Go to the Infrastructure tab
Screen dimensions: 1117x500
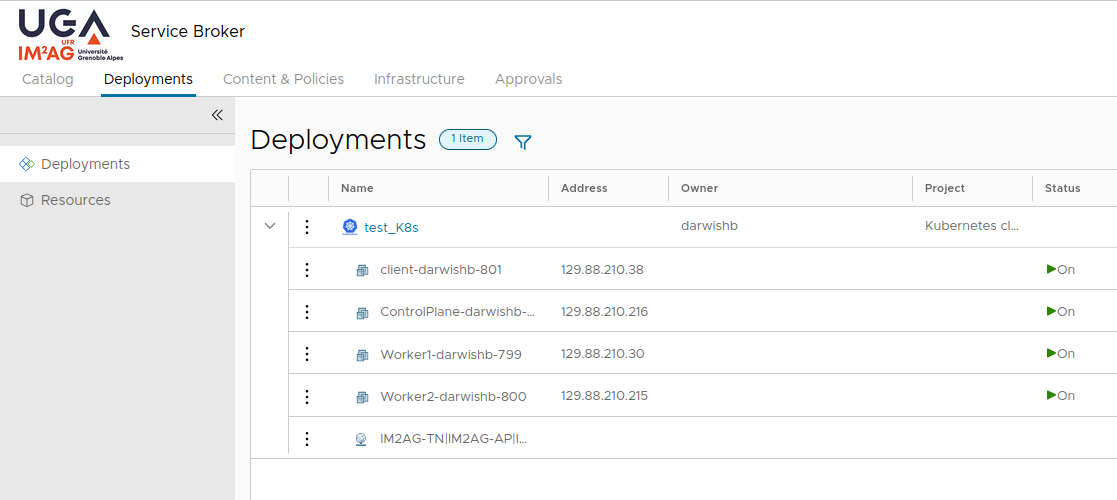click(419, 79)
